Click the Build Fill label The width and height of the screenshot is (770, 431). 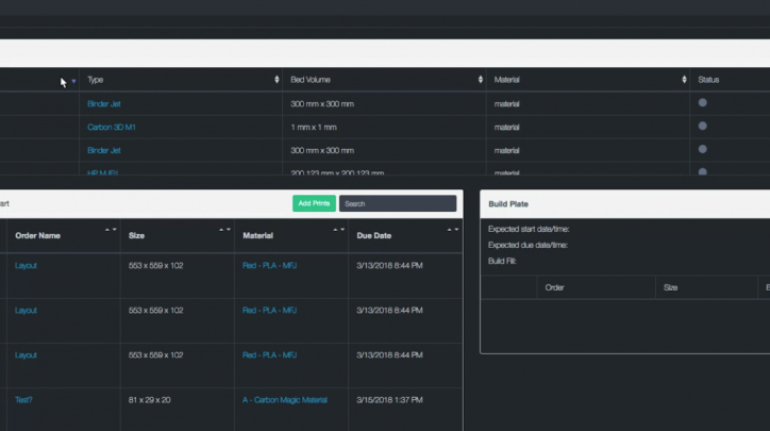point(502,261)
